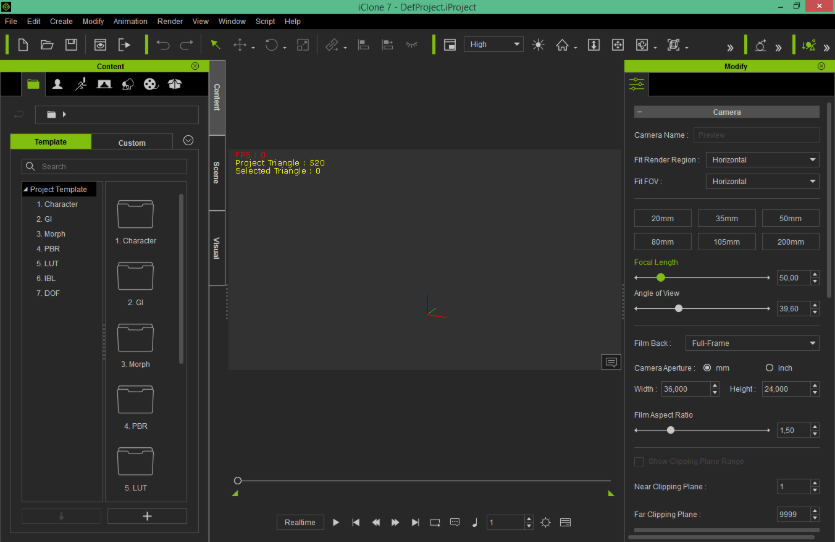Viewport: 835px width, 542px height.
Task: Click the Undo arrow icon
Action: tap(163, 45)
